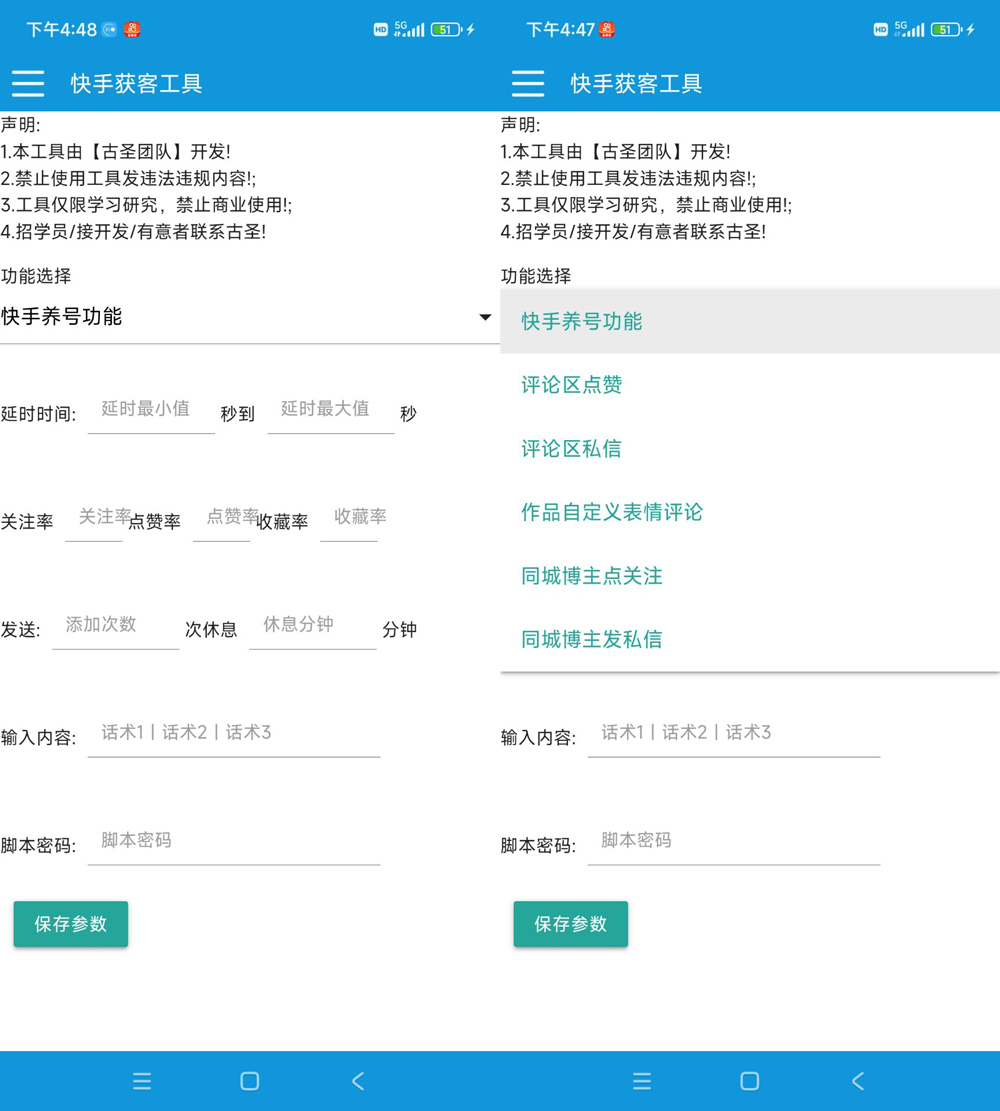Click 快手获客工具 title in right screen
This screenshot has width=1000, height=1111.
coord(636,84)
